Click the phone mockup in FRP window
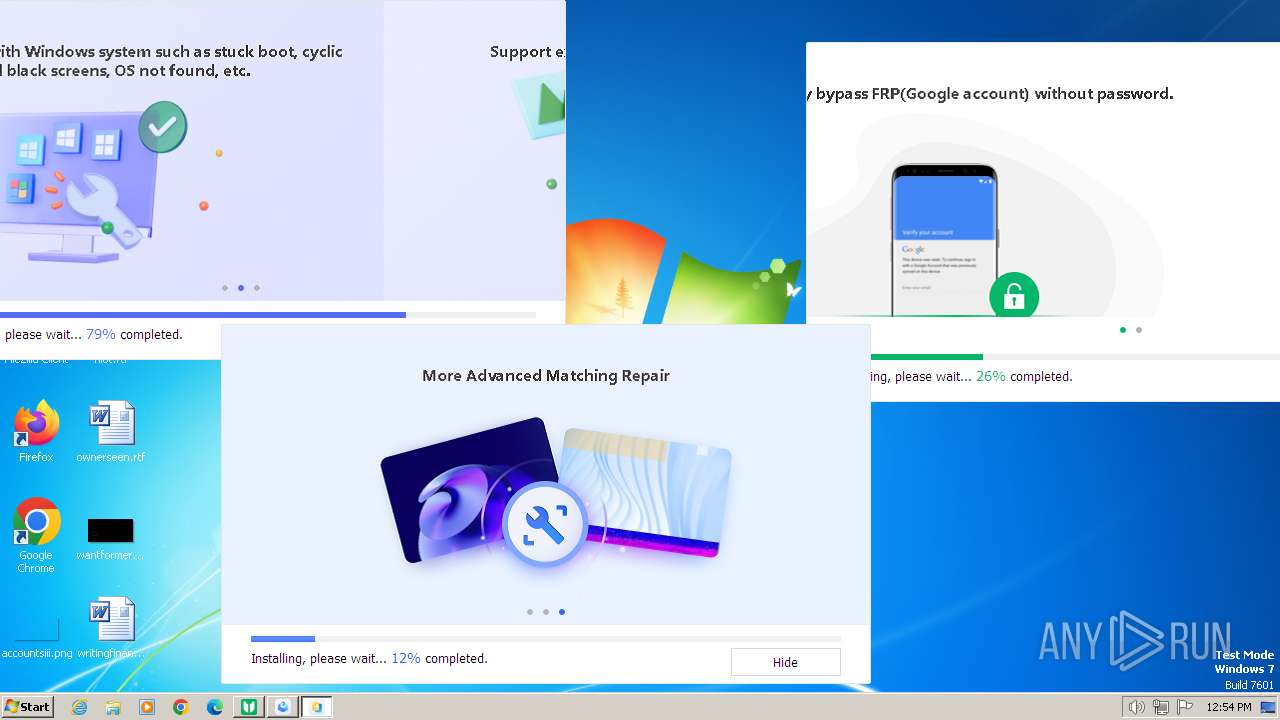This screenshot has width=1280, height=720. click(x=944, y=240)
